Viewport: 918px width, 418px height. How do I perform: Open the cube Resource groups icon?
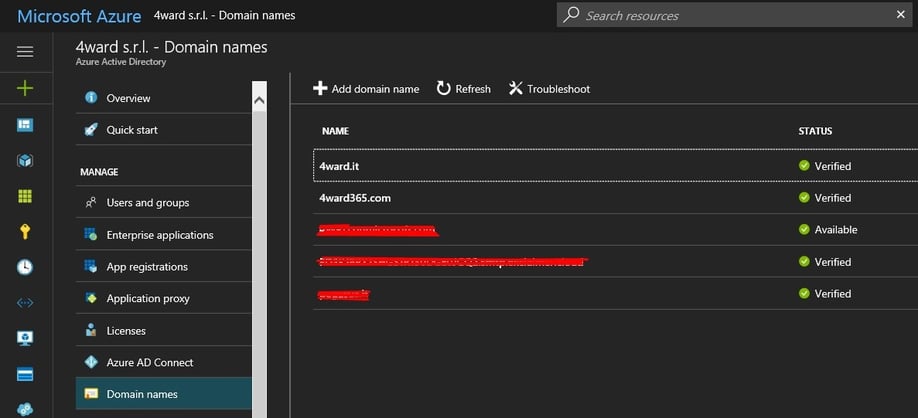[x=25, y=160]
